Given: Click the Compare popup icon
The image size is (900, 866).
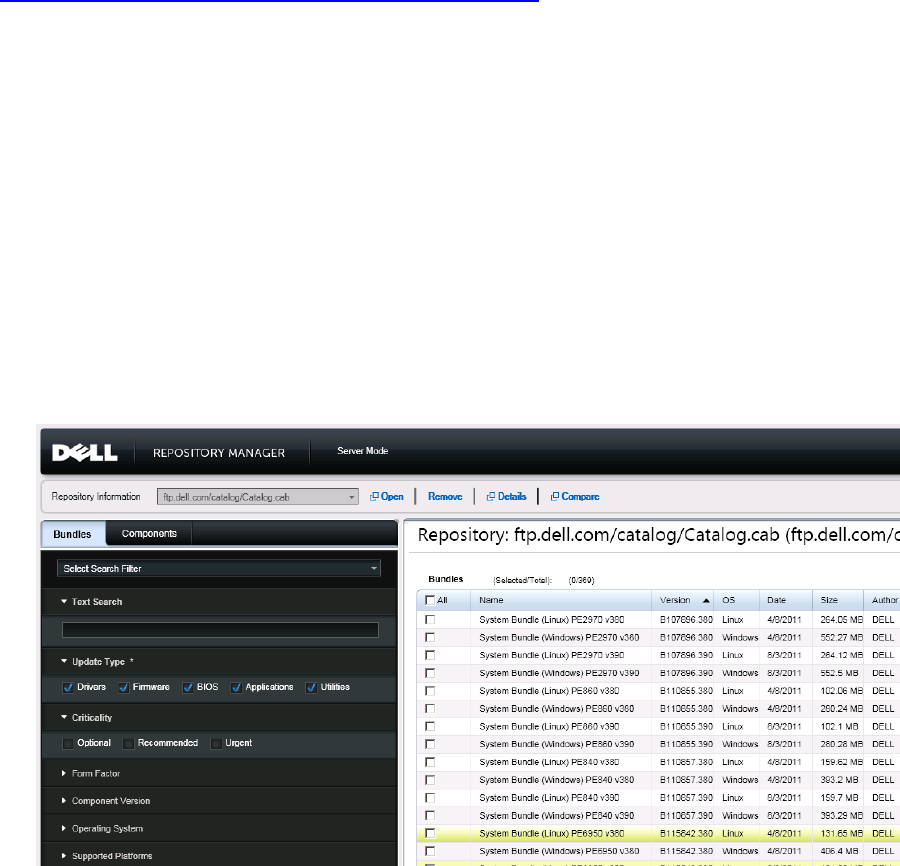Looking at the screenshot, I should pyautogui.click(x=554, y=496).
